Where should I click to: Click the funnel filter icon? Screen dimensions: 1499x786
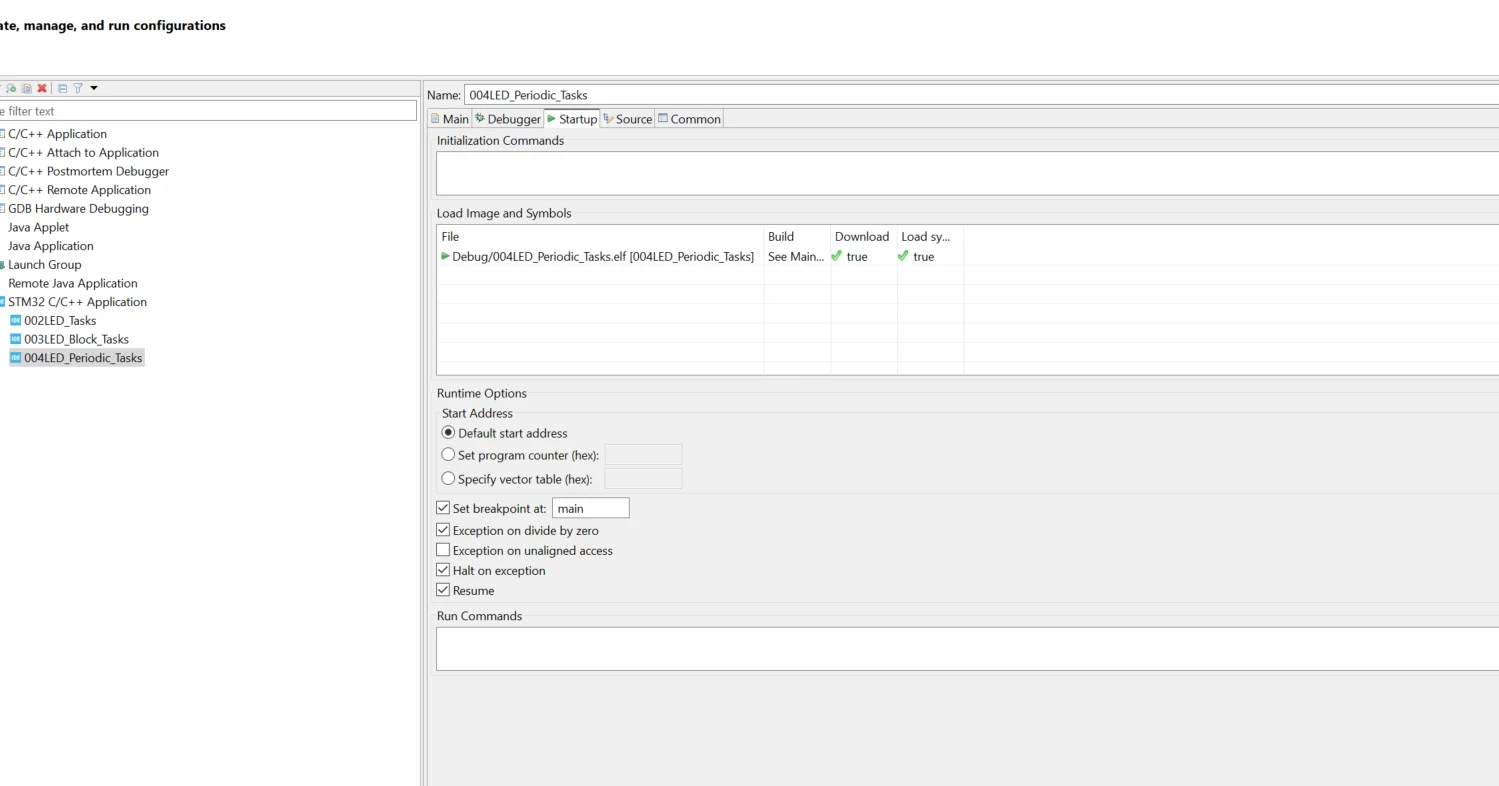78,88
